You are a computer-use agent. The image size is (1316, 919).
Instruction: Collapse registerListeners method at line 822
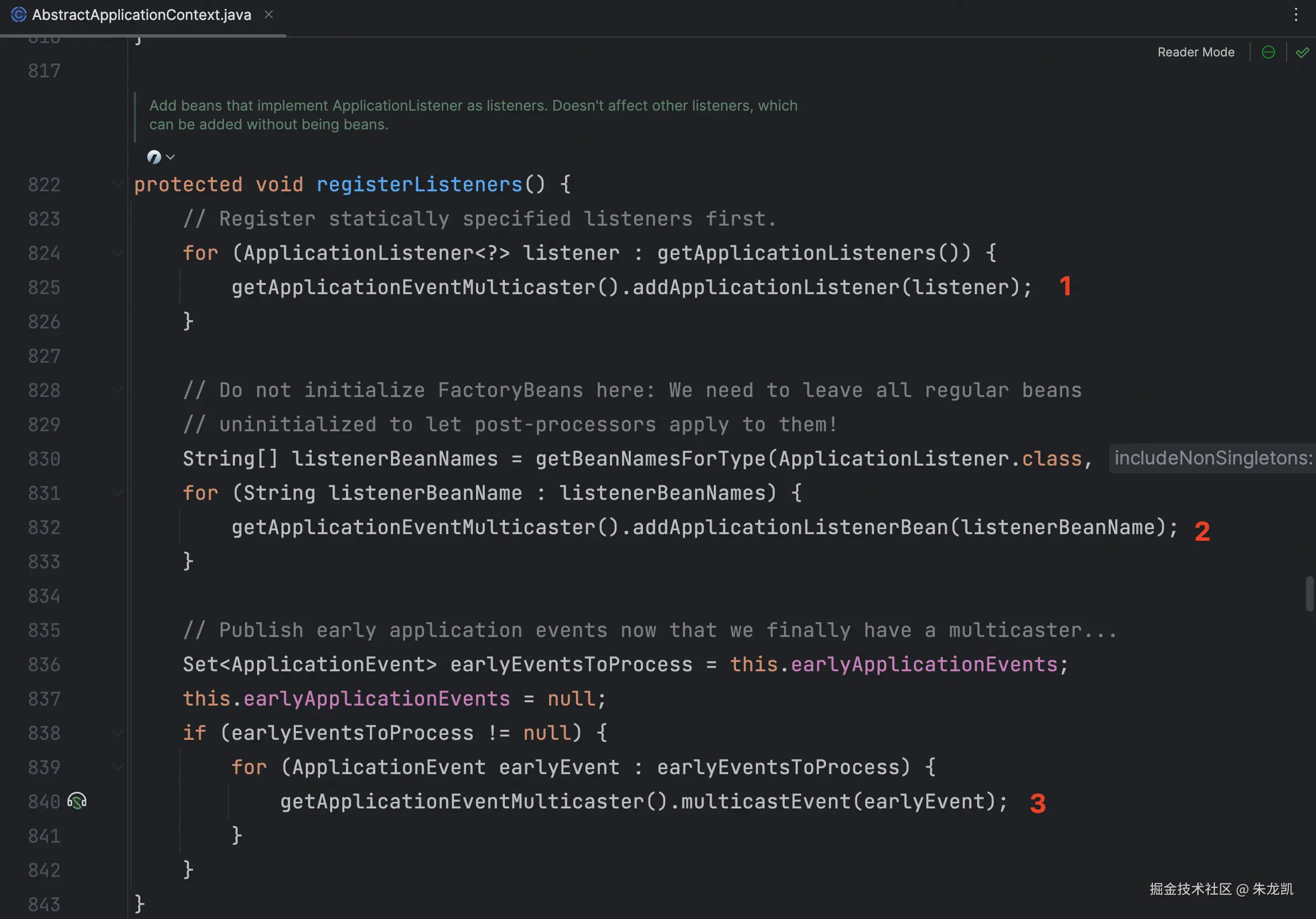[x=117, y=184]
